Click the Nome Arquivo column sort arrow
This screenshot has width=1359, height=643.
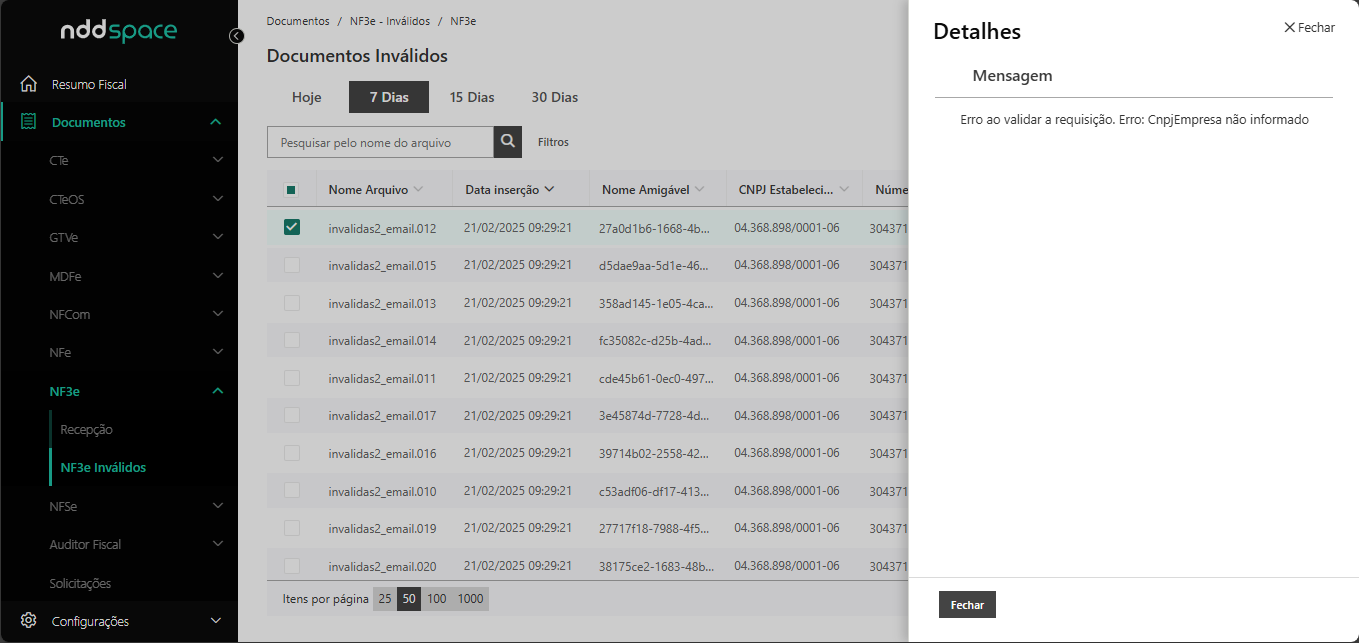coord(418,189)
